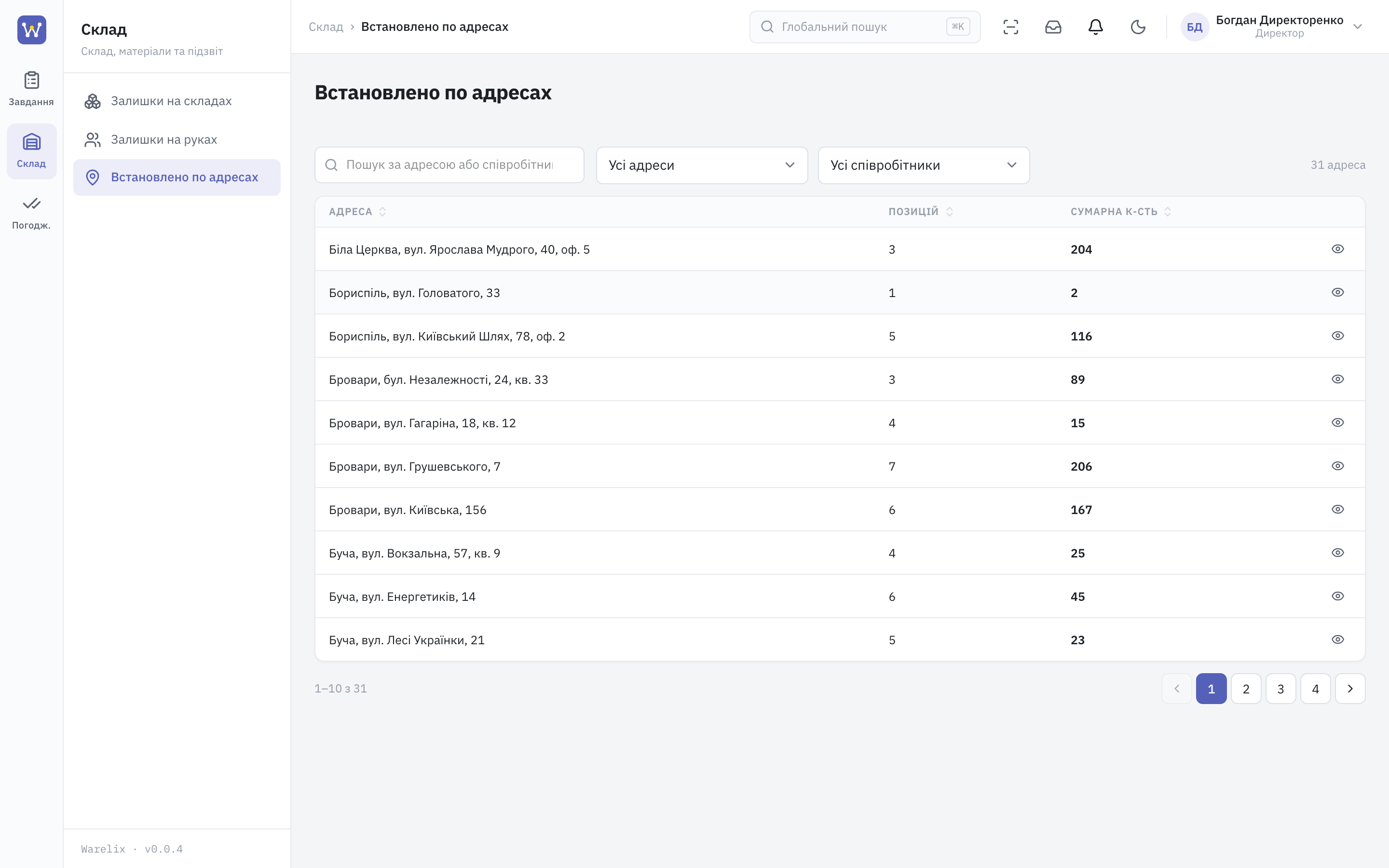View details for Бориспіль, вул. Головатого, 33

click(x=1337, y=293)
